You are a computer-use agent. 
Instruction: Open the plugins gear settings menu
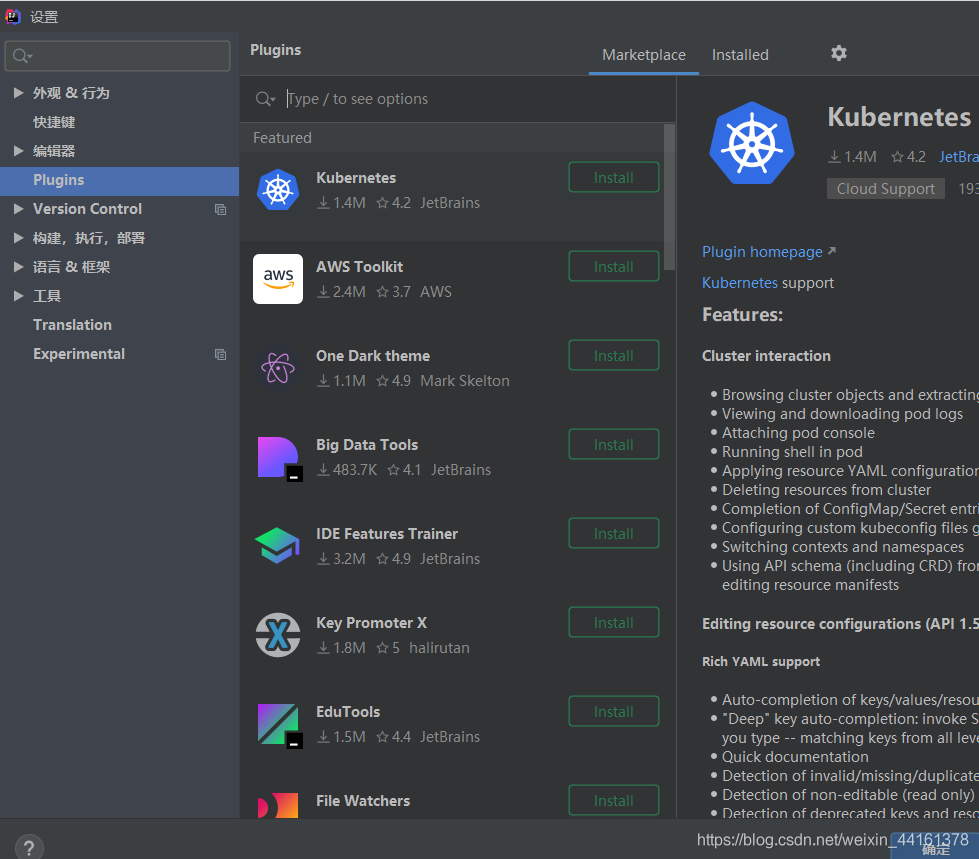click(x=839, y=53)
